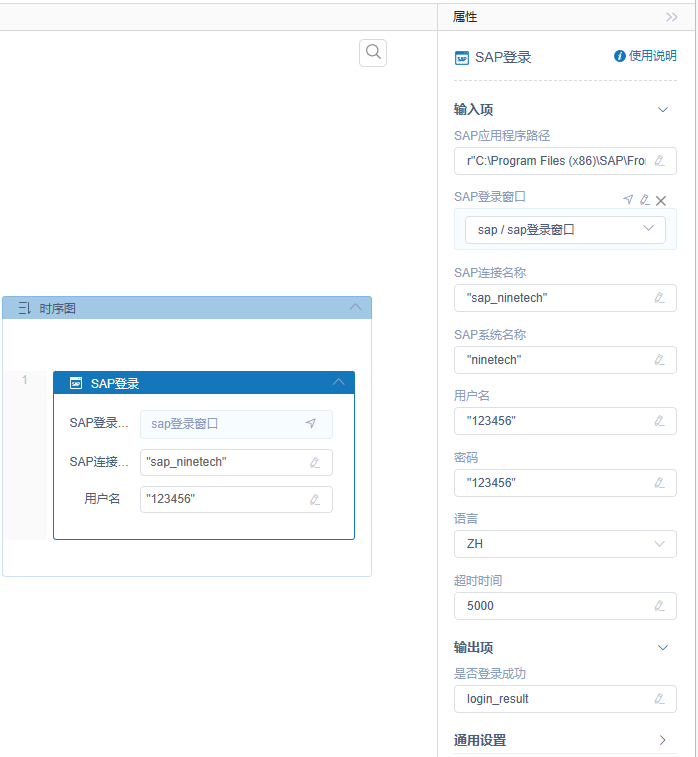Screen dimensions: 698x757
Task: Click the login_result output field
Action: click(555, 699)
